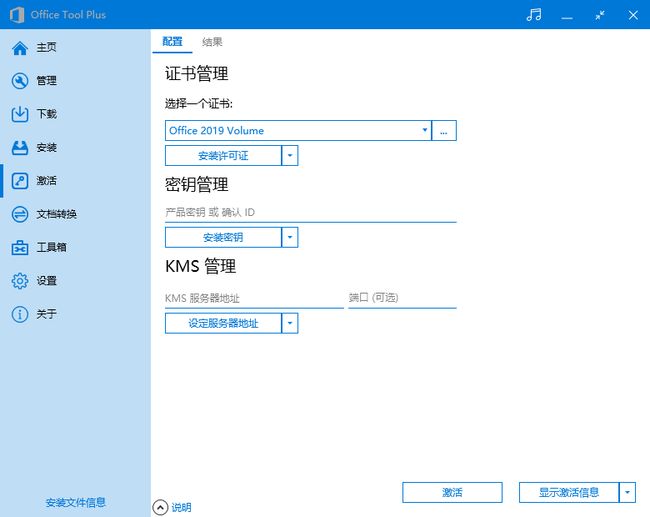
Task: Click the 证书管理 heading text
Action: [x=196, y=74]
